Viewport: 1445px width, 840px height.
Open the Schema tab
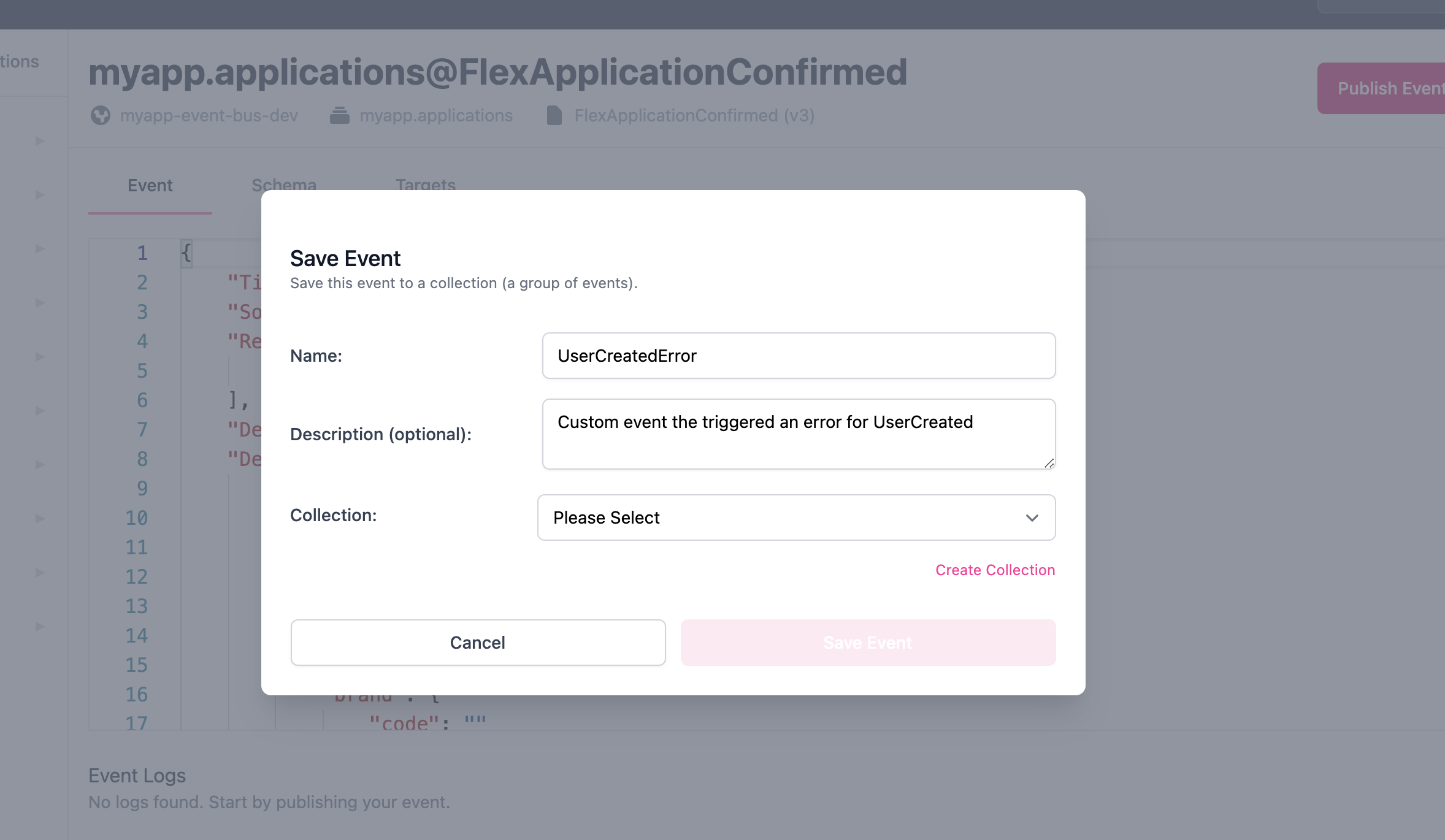tap(284, 184)
